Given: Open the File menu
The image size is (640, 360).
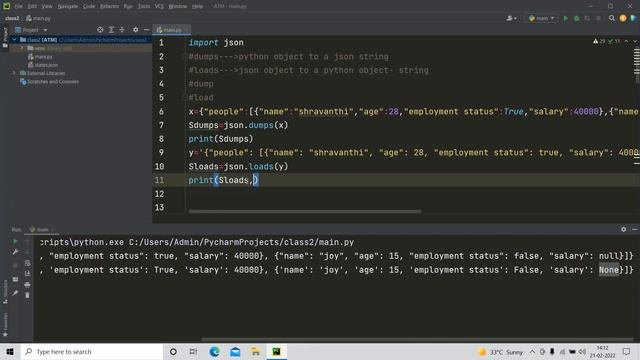Looking at the screenshot, I should (x=18, y=6).
